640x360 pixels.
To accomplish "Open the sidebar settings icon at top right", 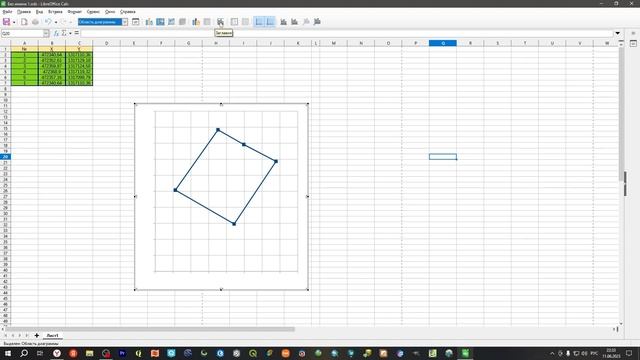I will pos(633,33).
